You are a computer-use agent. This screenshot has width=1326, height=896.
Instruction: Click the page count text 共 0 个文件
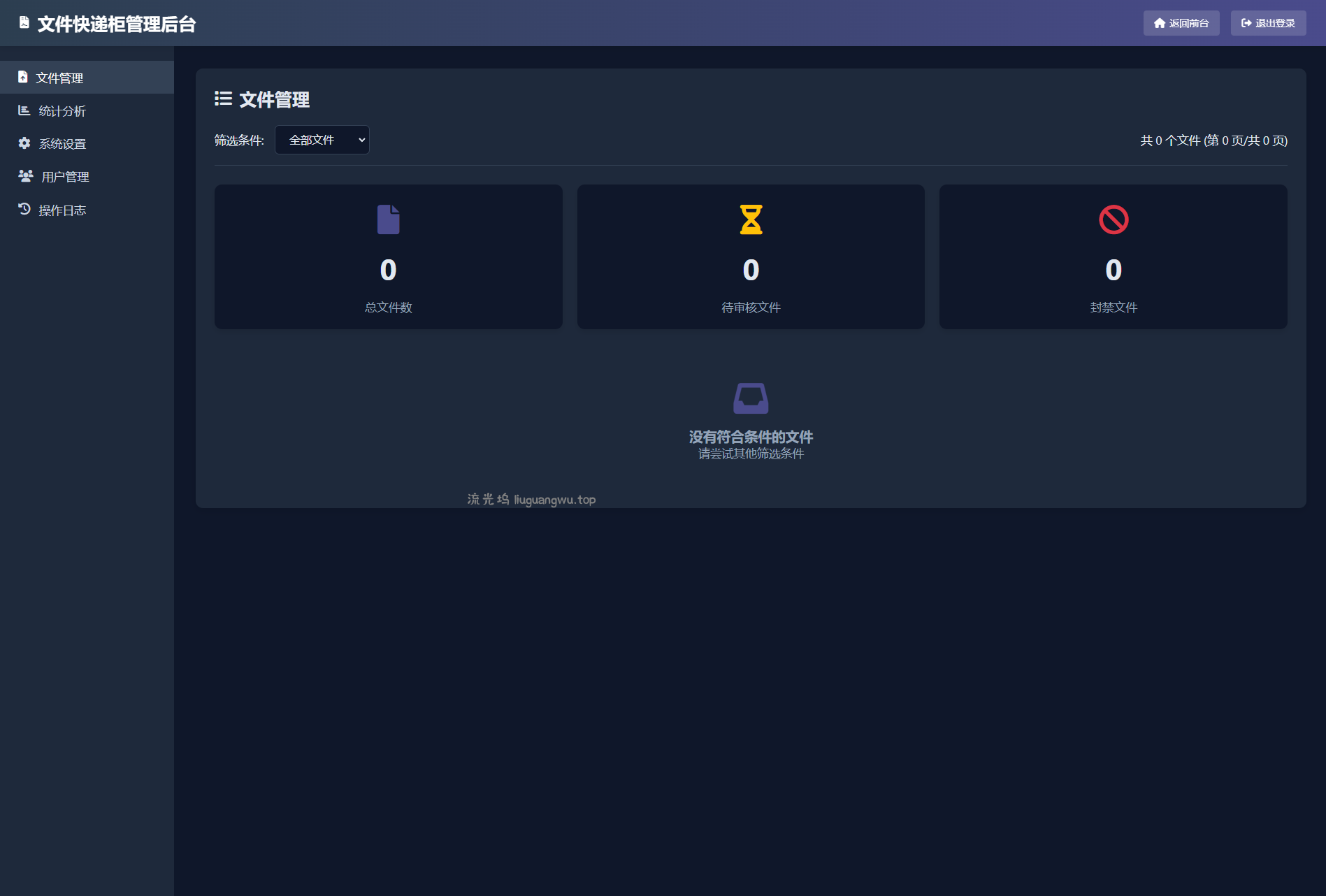coord(1213,140)
